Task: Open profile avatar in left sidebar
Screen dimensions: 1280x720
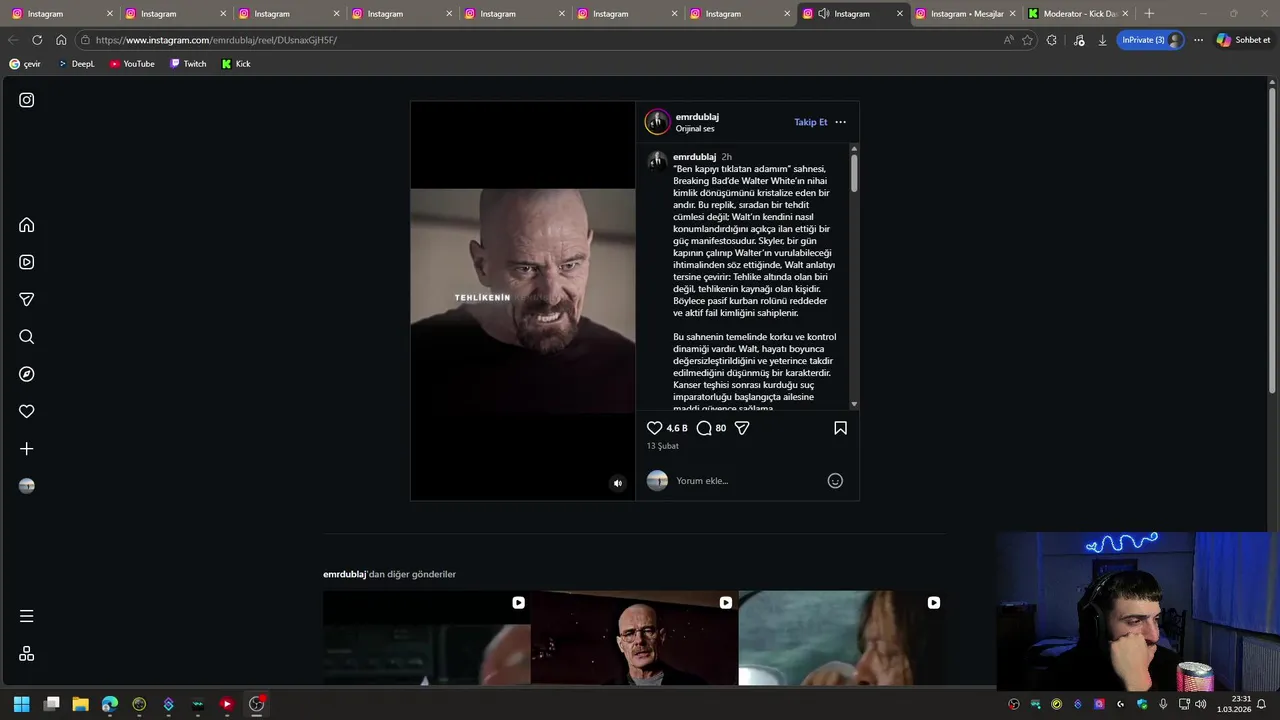Action: [x=27, y=486]
